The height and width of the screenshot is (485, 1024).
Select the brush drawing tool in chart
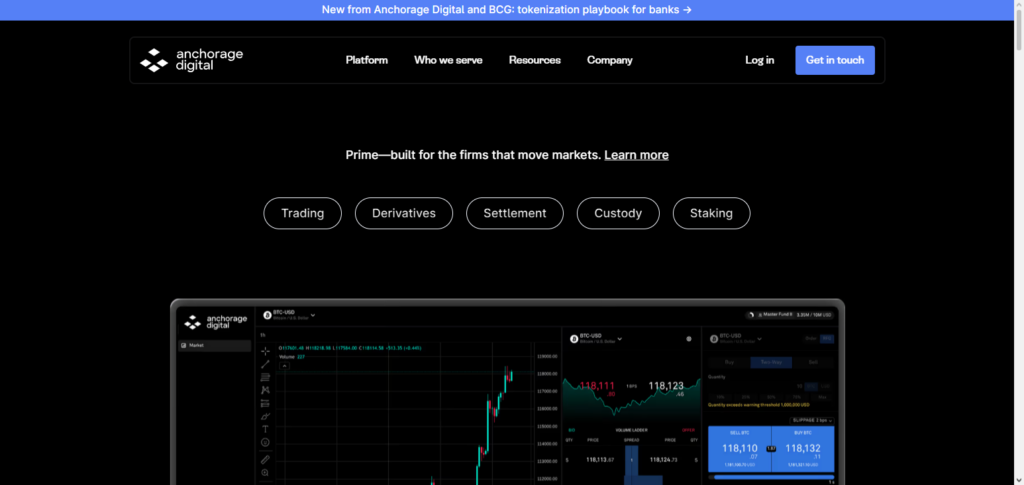(265, 416)
